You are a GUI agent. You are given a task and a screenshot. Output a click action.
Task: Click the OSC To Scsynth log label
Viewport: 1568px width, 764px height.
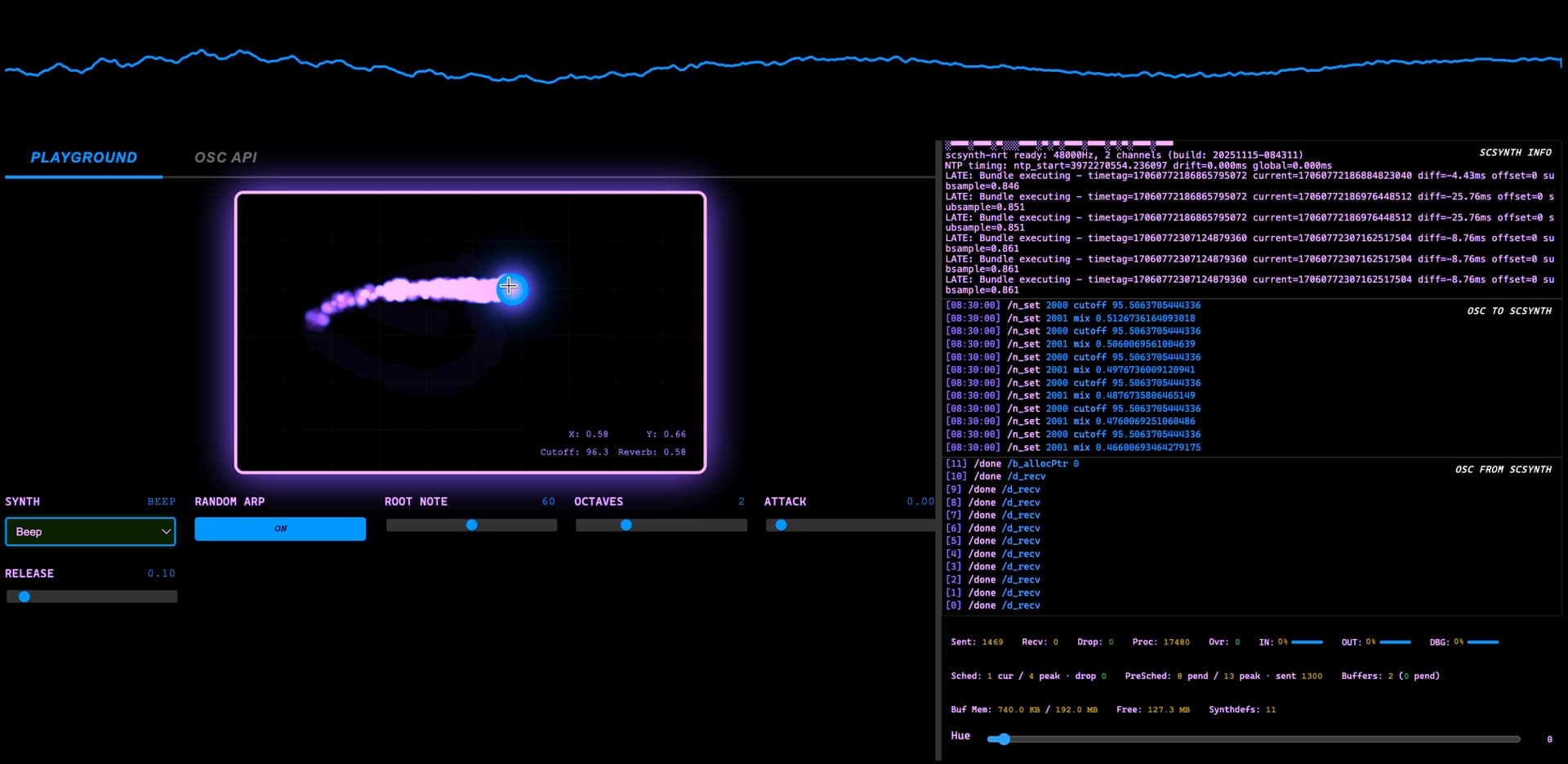click(x=1508, y=311)
